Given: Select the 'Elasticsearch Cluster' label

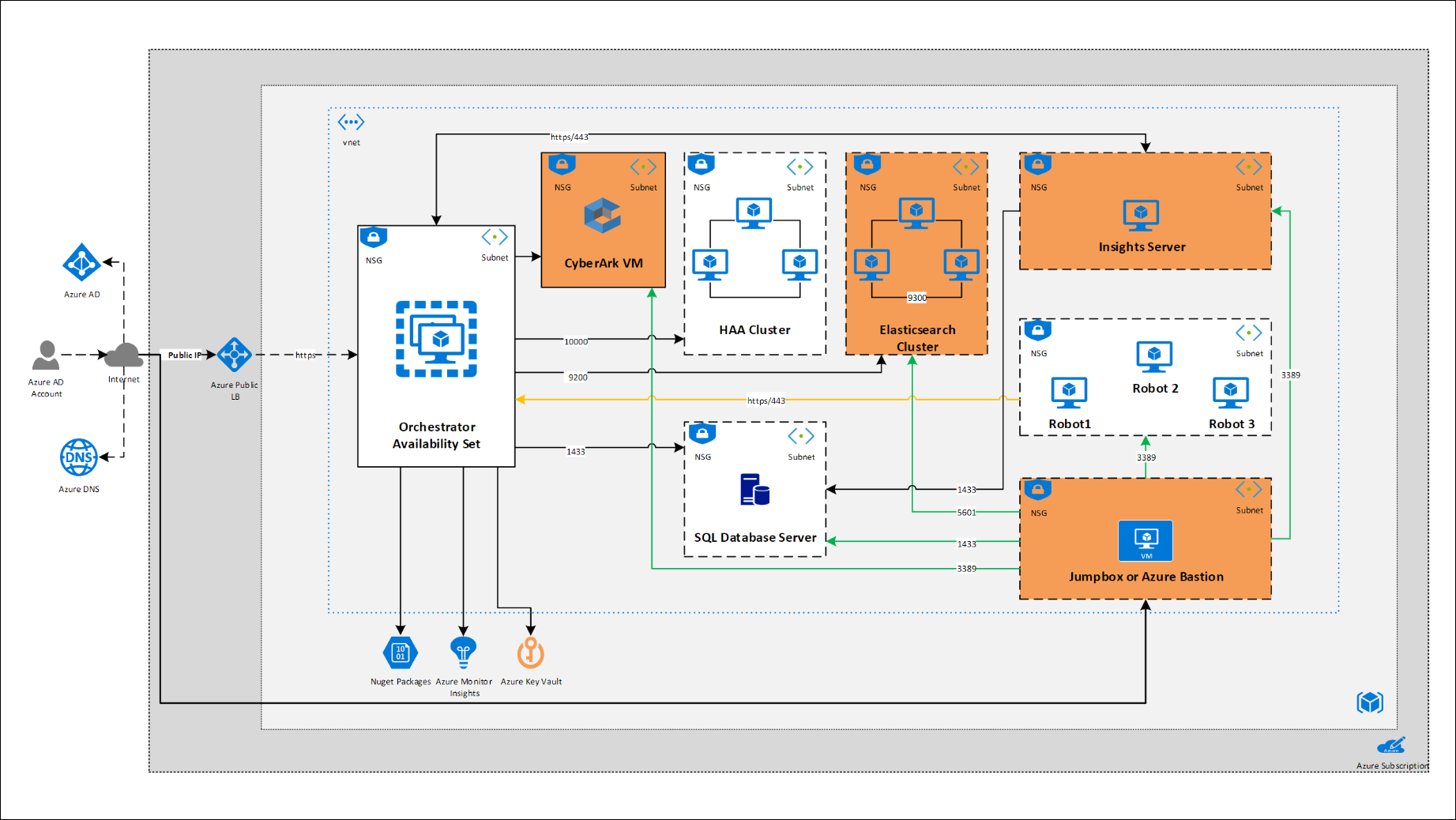Looking at the screenshot, I should (917, 338).
